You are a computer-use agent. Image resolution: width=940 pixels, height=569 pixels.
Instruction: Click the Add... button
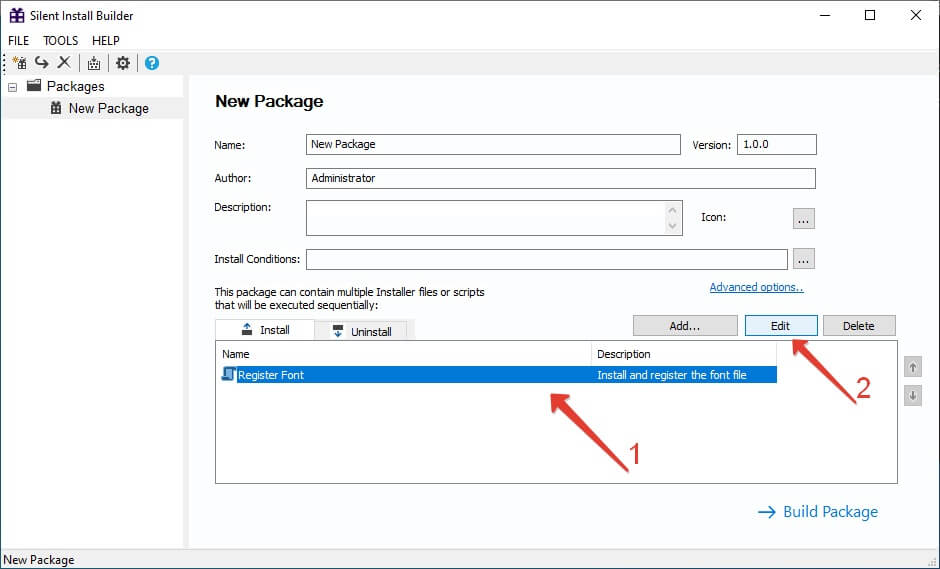[x=685, y=326]
